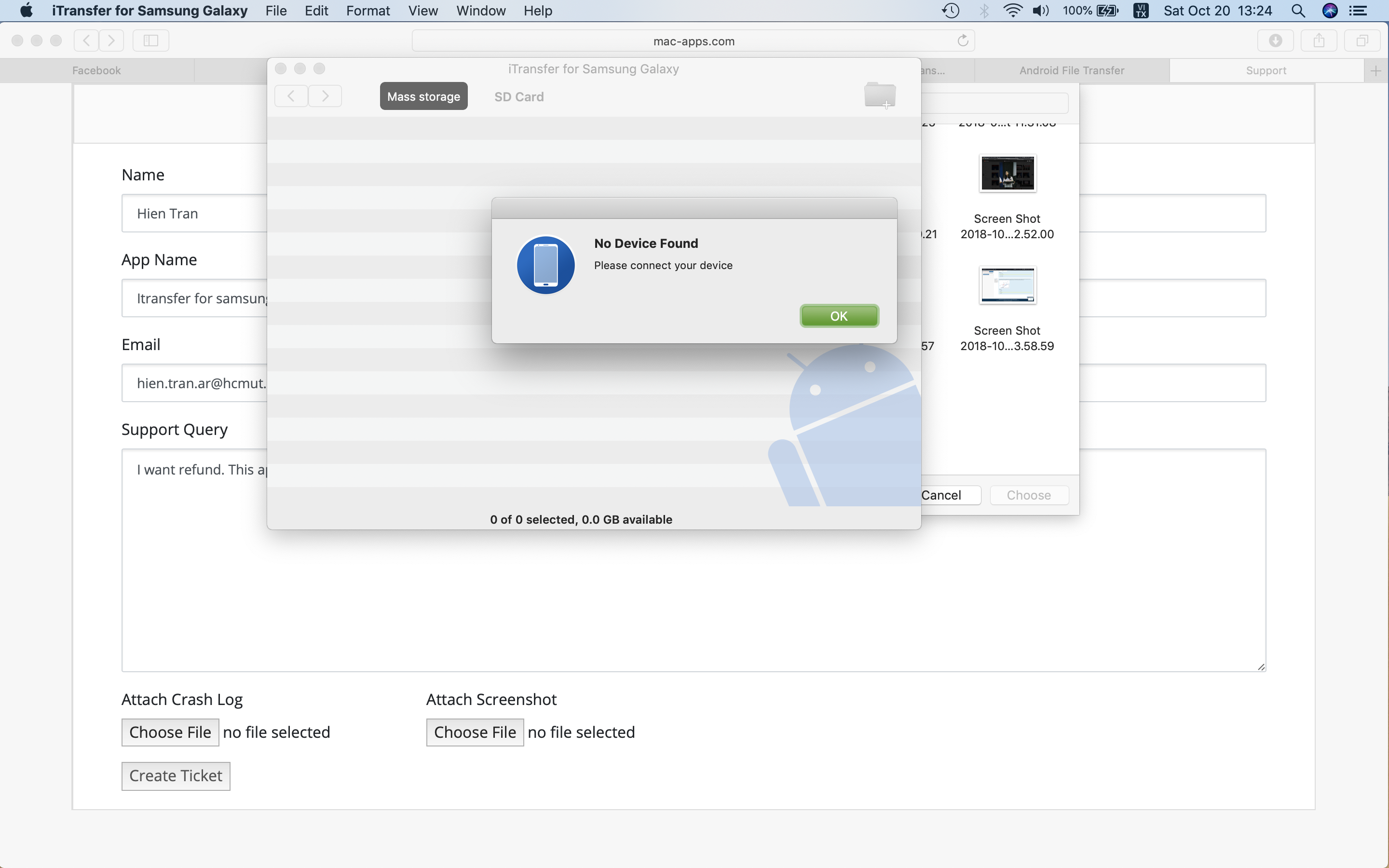Click the volume icon in menu bar

tap(1041, 10)
